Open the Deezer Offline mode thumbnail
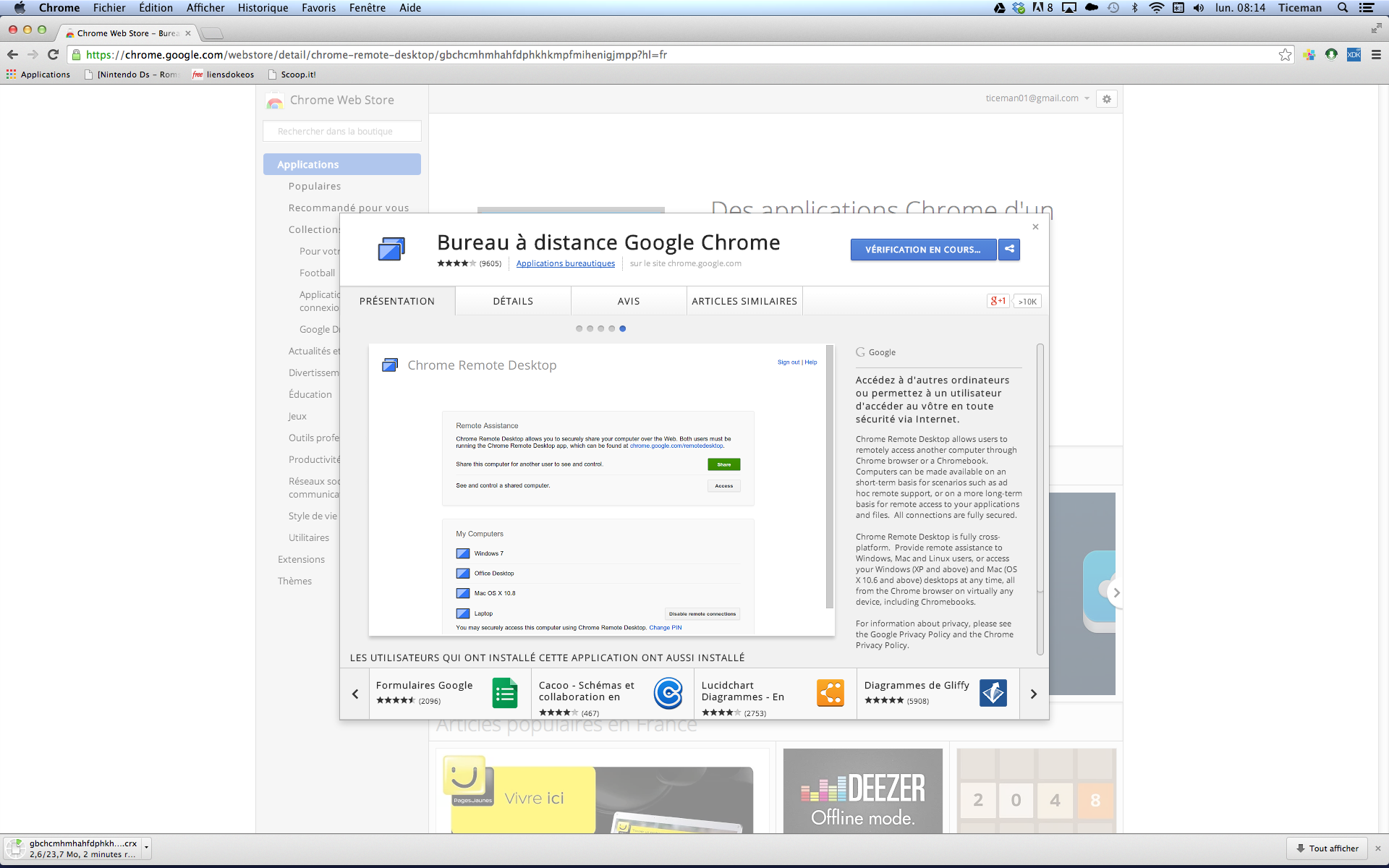Viewport: 1389px width, 868px height. 863,791
